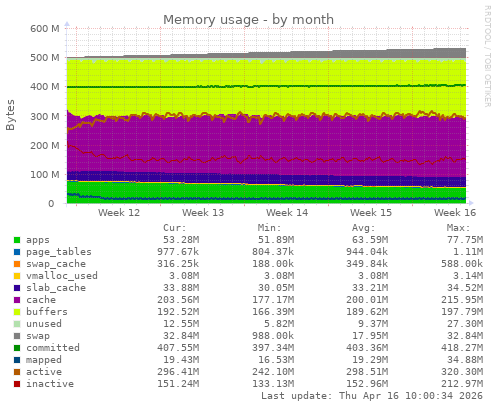Click the 'Week 14' x-axis label
This screenshot has width=497, height=408.
click(287, 213)
